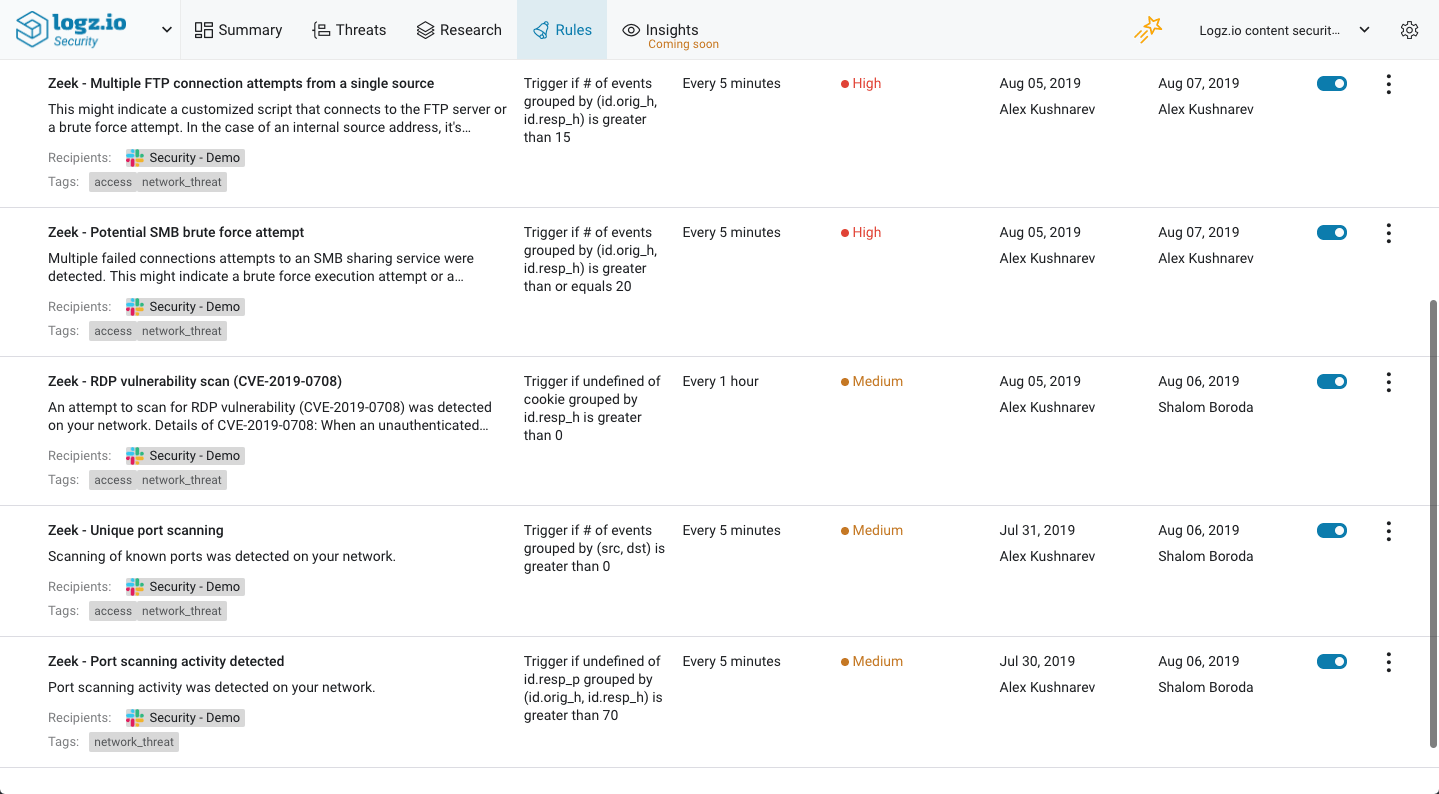Viewport: 1439px width, 794px height.
Task: Click the access tag in RDP vulnerability rule
Action: coord(113,480)
